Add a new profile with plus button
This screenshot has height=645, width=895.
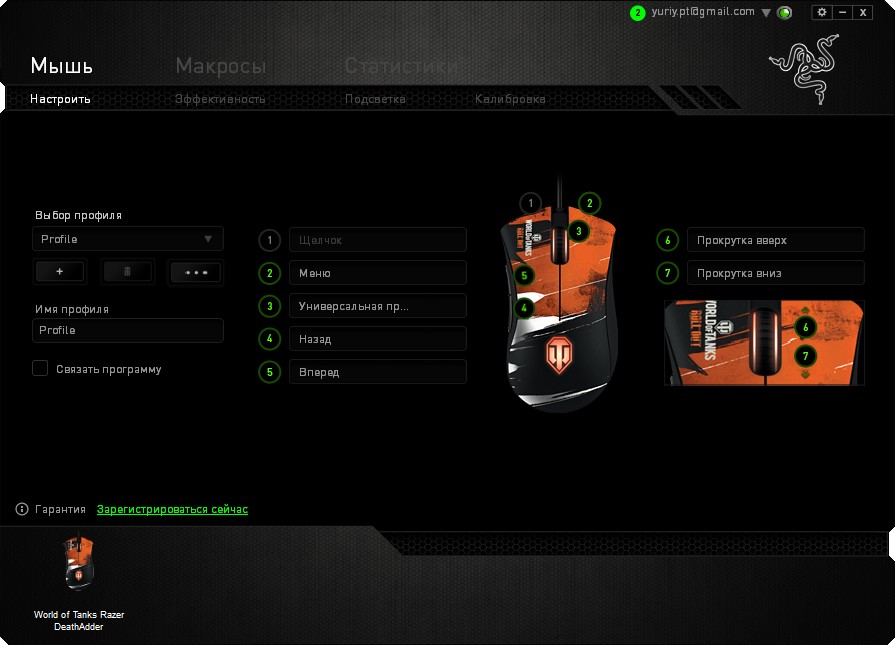pos(60,272)
